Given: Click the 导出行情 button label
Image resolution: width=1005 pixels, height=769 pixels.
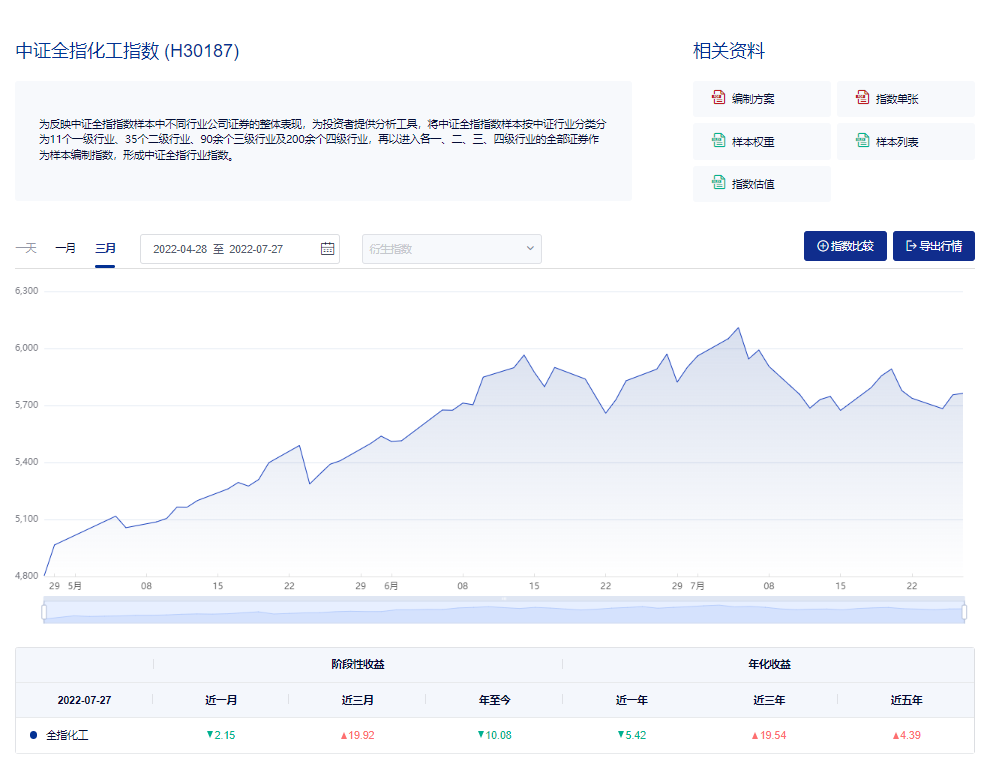Looking at the screenshot, I should pyautogui.click(x=940, y=246).
